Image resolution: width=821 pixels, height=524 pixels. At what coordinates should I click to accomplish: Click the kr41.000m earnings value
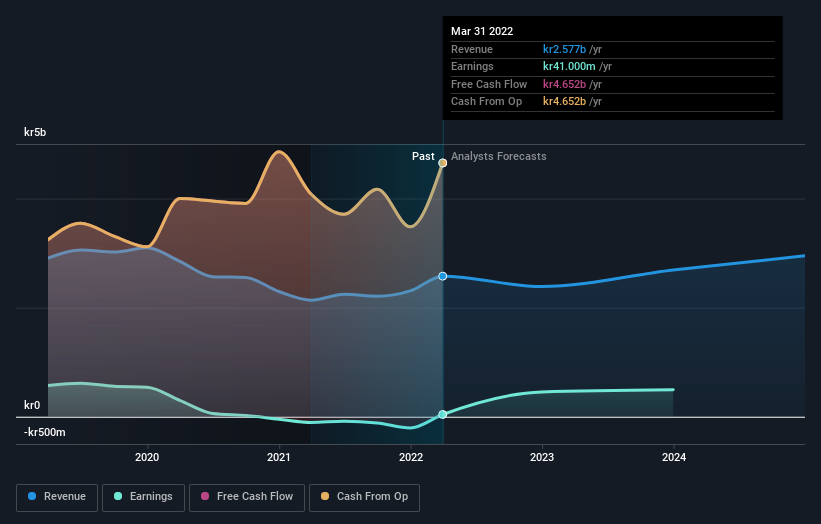pos(569,66)
